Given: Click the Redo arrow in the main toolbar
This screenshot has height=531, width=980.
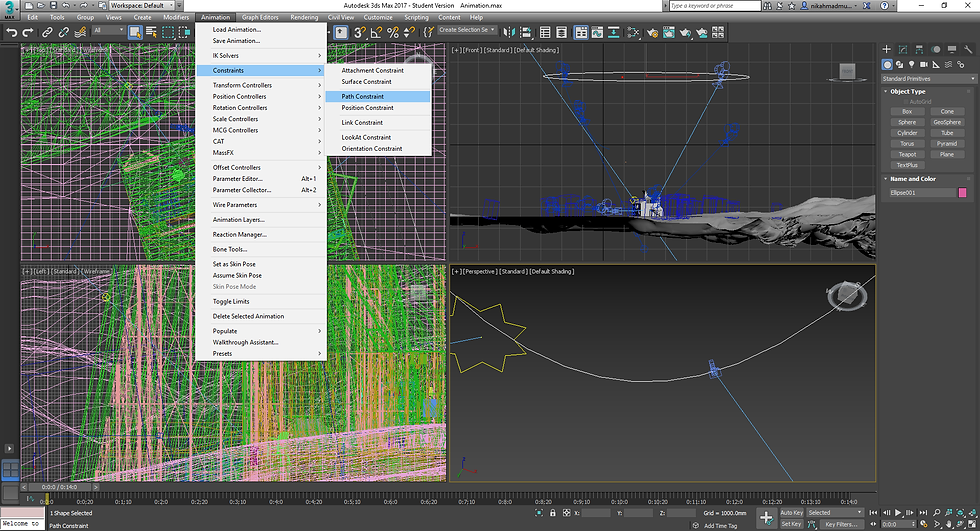Looking at the screenshot, I should point(28,32).
